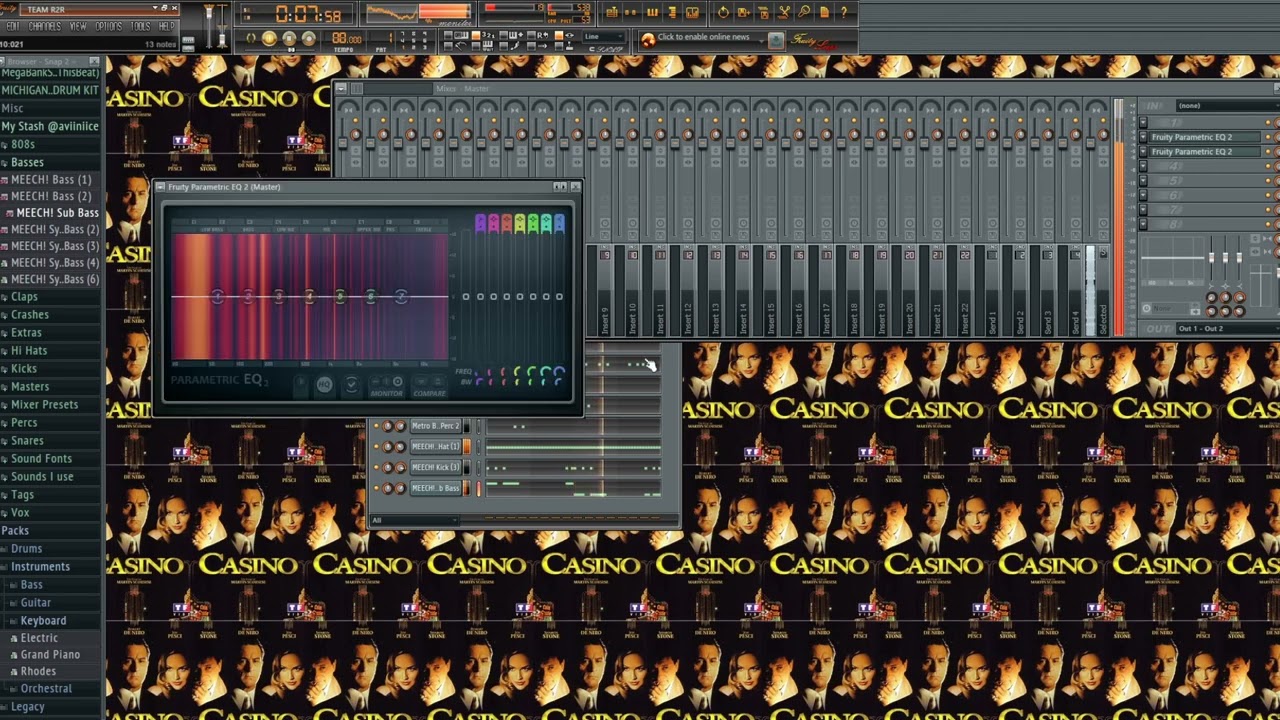Screen dimensions: 1280x720
Task: Click the save new version icon
Action: coord(744,13)
